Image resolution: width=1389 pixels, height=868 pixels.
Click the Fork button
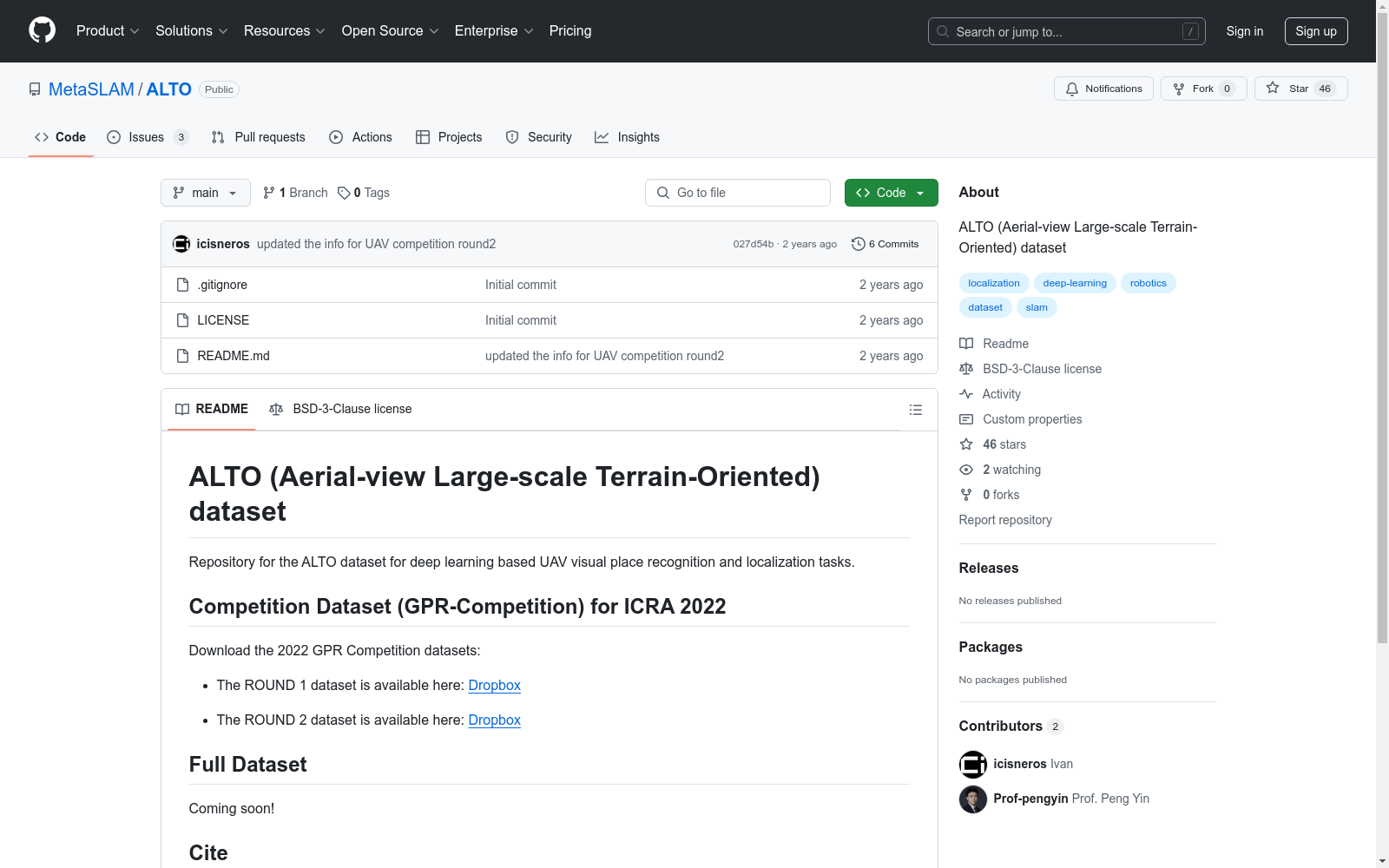point(1203,89)
